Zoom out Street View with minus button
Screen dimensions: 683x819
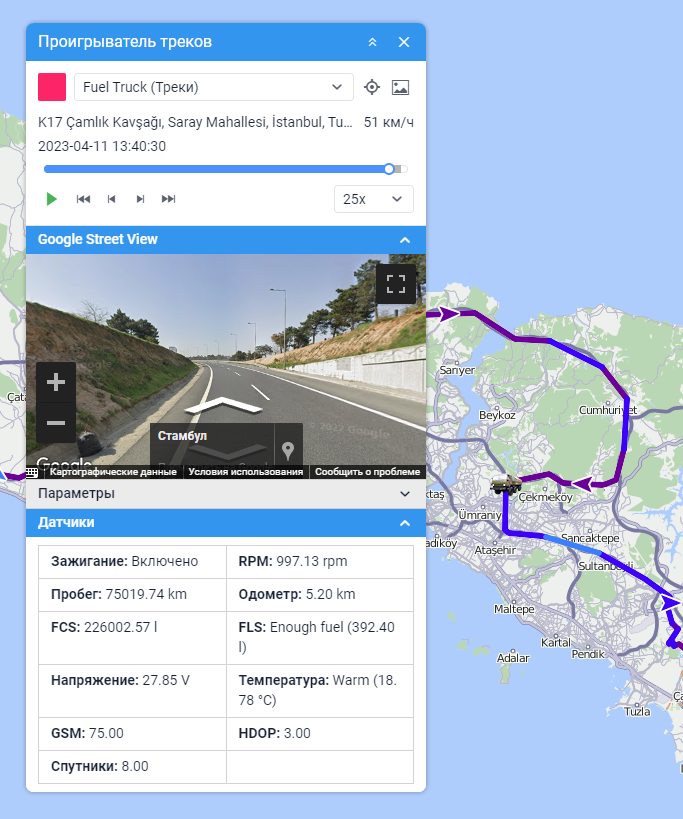click(x=56, y=423)
